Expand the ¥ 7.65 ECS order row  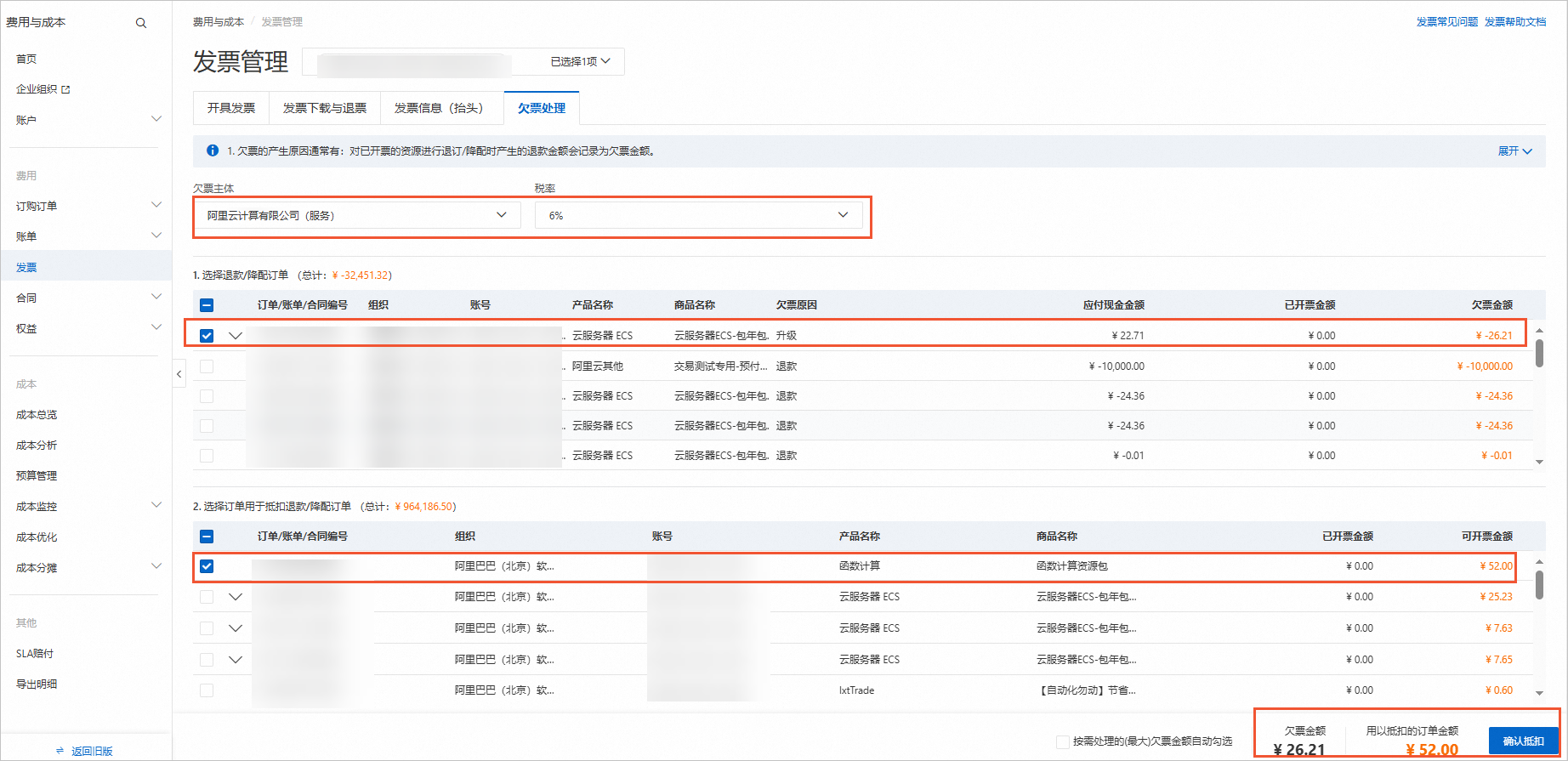[236, 660]
